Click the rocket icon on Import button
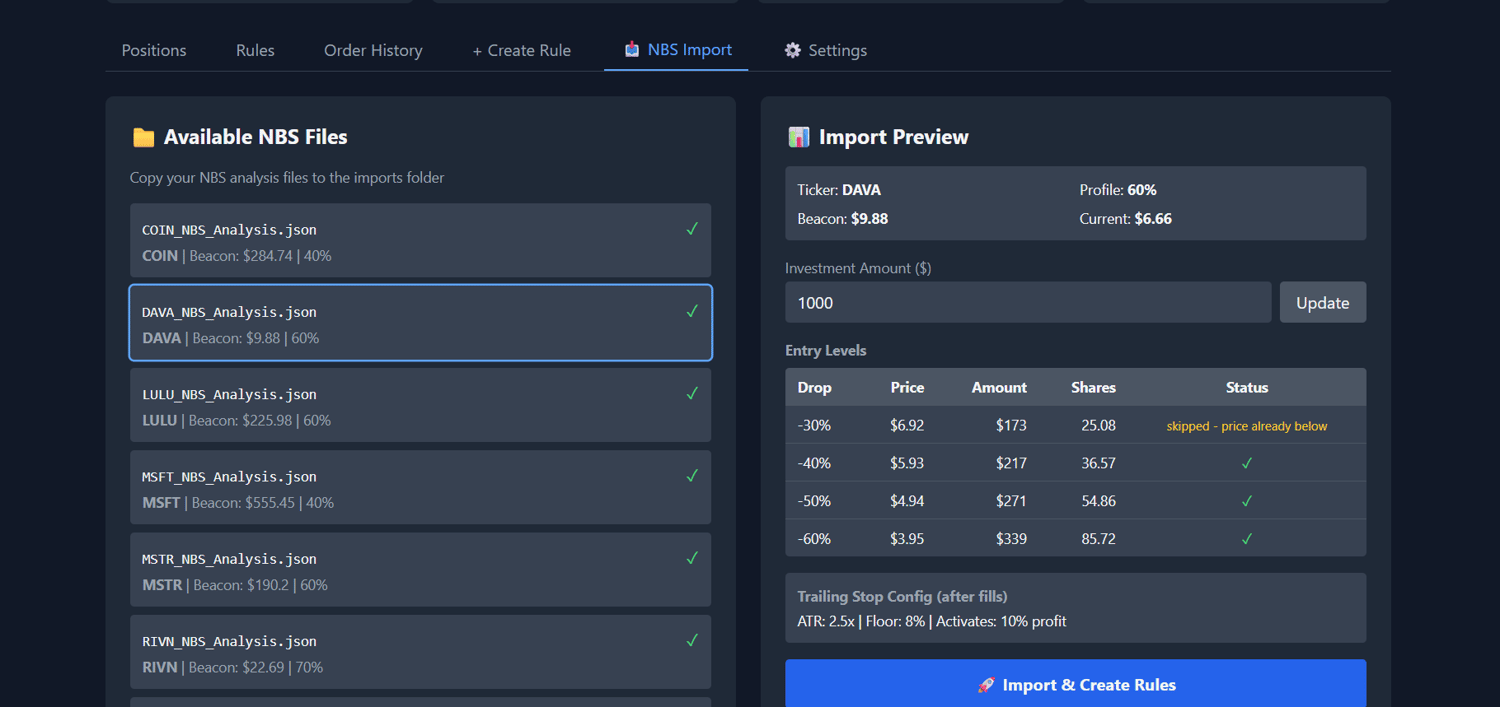1500x707 pixels. pos(986,685)
